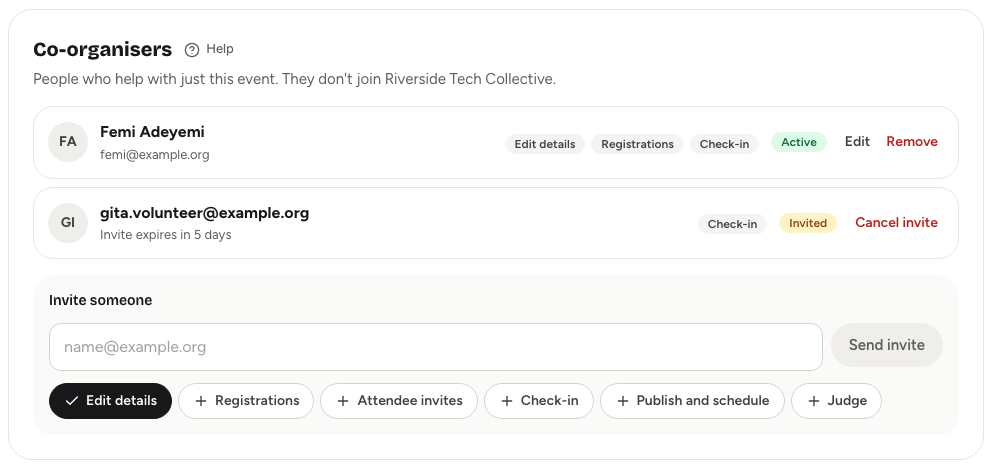Click the GI avatar for gita.volunteer

point(68,223)
